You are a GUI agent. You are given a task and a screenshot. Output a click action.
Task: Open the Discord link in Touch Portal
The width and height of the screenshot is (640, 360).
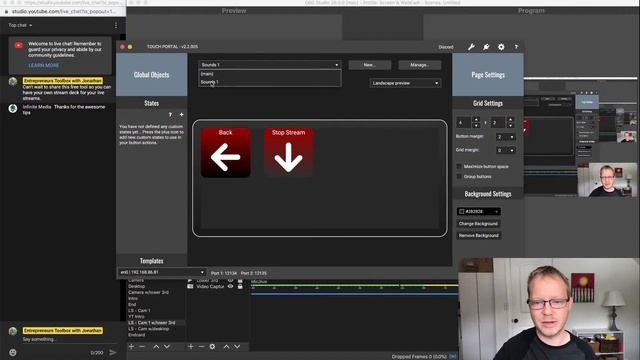pos(446,47)
